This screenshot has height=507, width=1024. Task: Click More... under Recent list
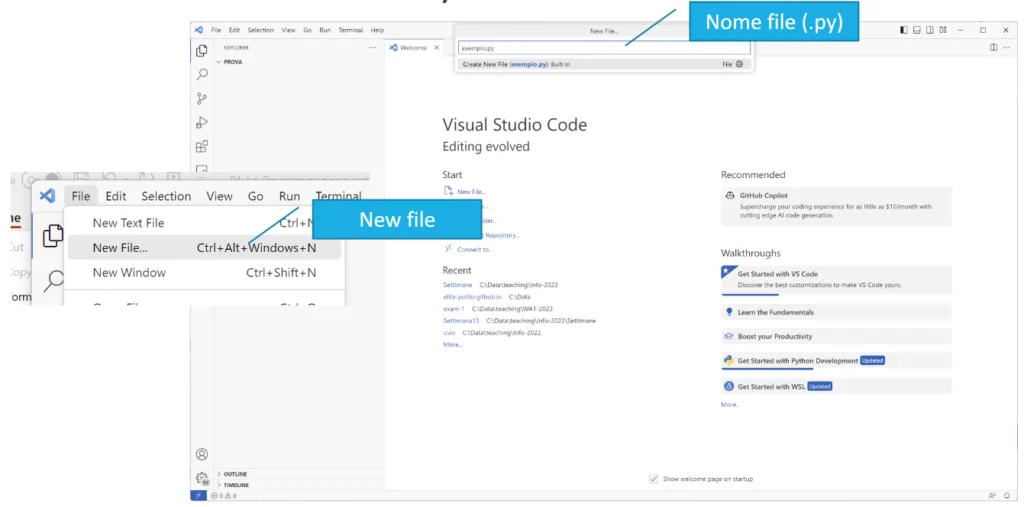(453, 344)
